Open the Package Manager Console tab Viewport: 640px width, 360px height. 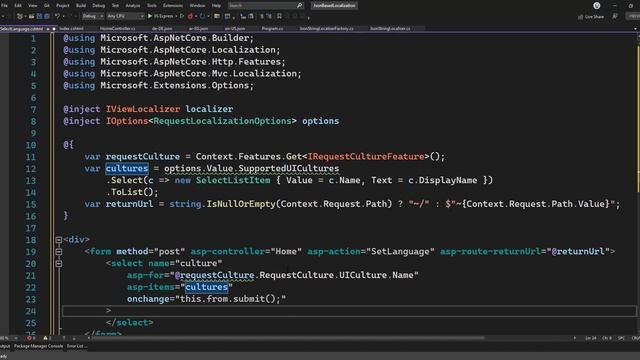point(38,346)
